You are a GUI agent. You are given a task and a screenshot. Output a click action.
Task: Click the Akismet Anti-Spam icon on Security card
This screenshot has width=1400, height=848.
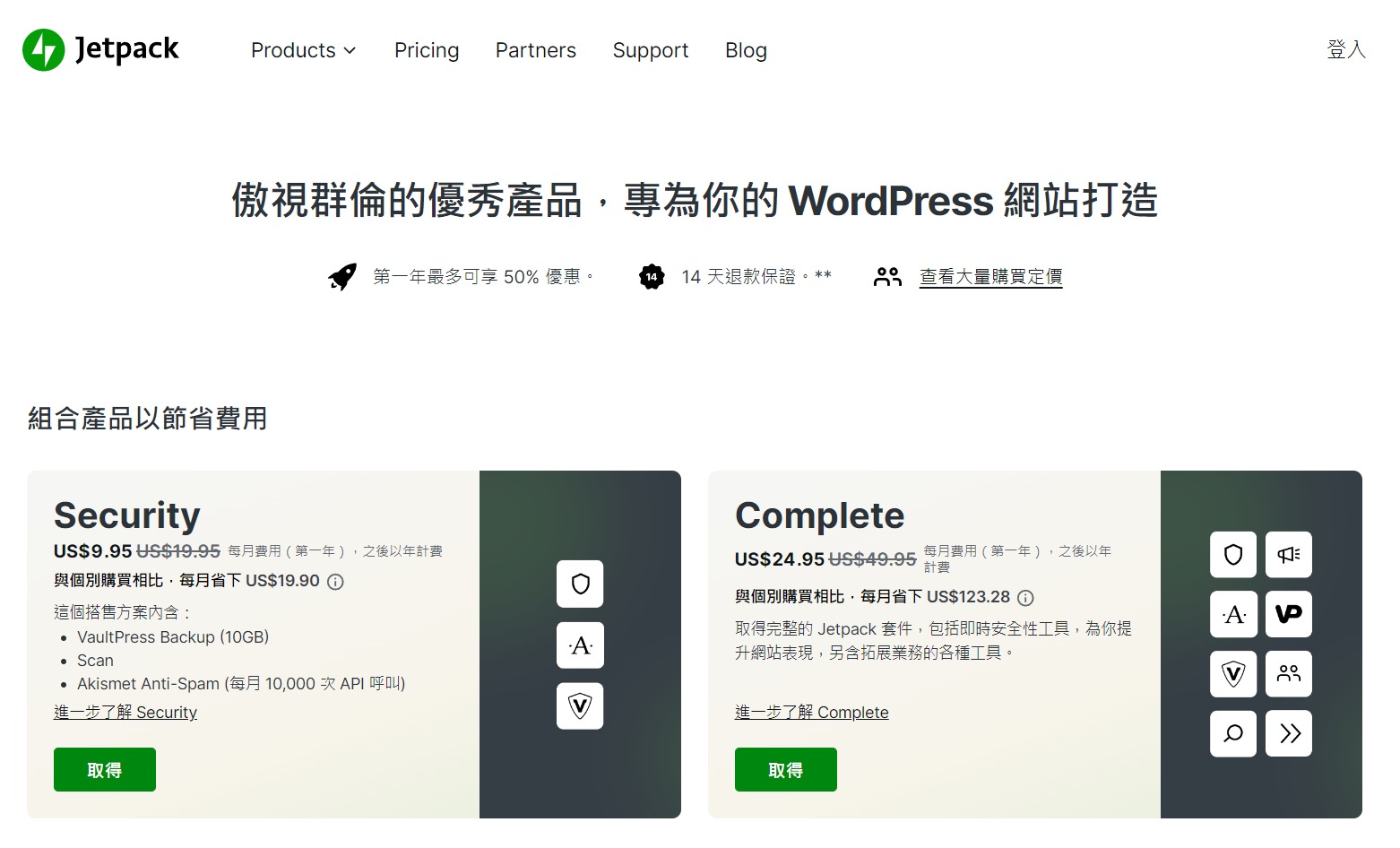(580, 645)
